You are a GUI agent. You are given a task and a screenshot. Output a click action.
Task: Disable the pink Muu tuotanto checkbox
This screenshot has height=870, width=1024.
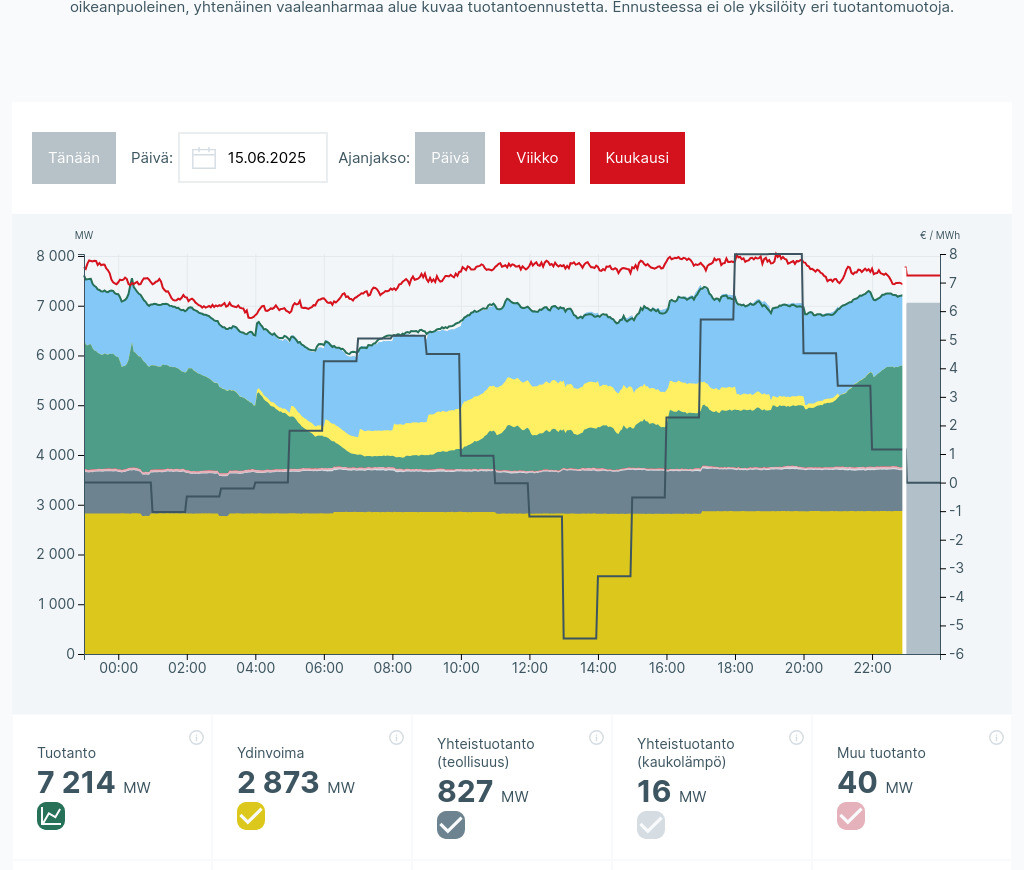(851, 816)
